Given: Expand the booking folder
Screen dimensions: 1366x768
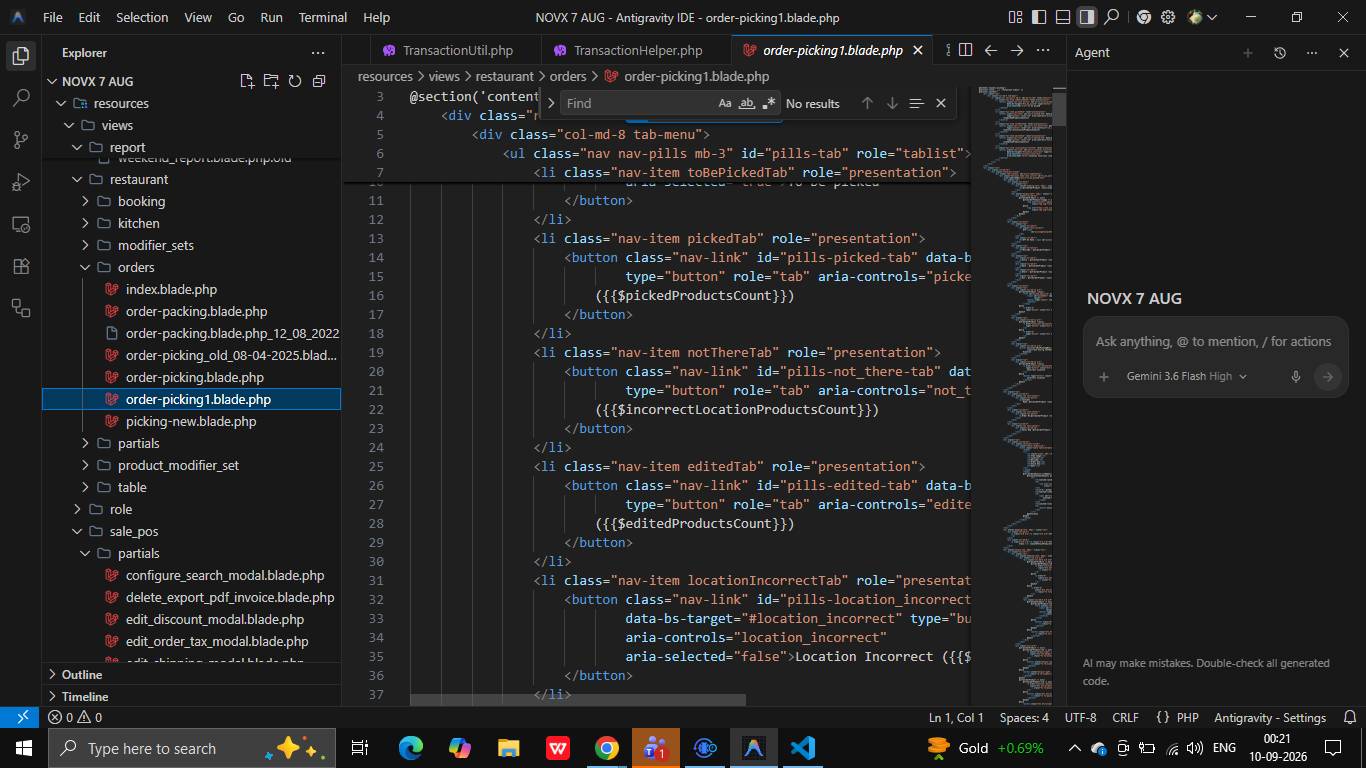Looking at the screenshot, I should 141,201.
